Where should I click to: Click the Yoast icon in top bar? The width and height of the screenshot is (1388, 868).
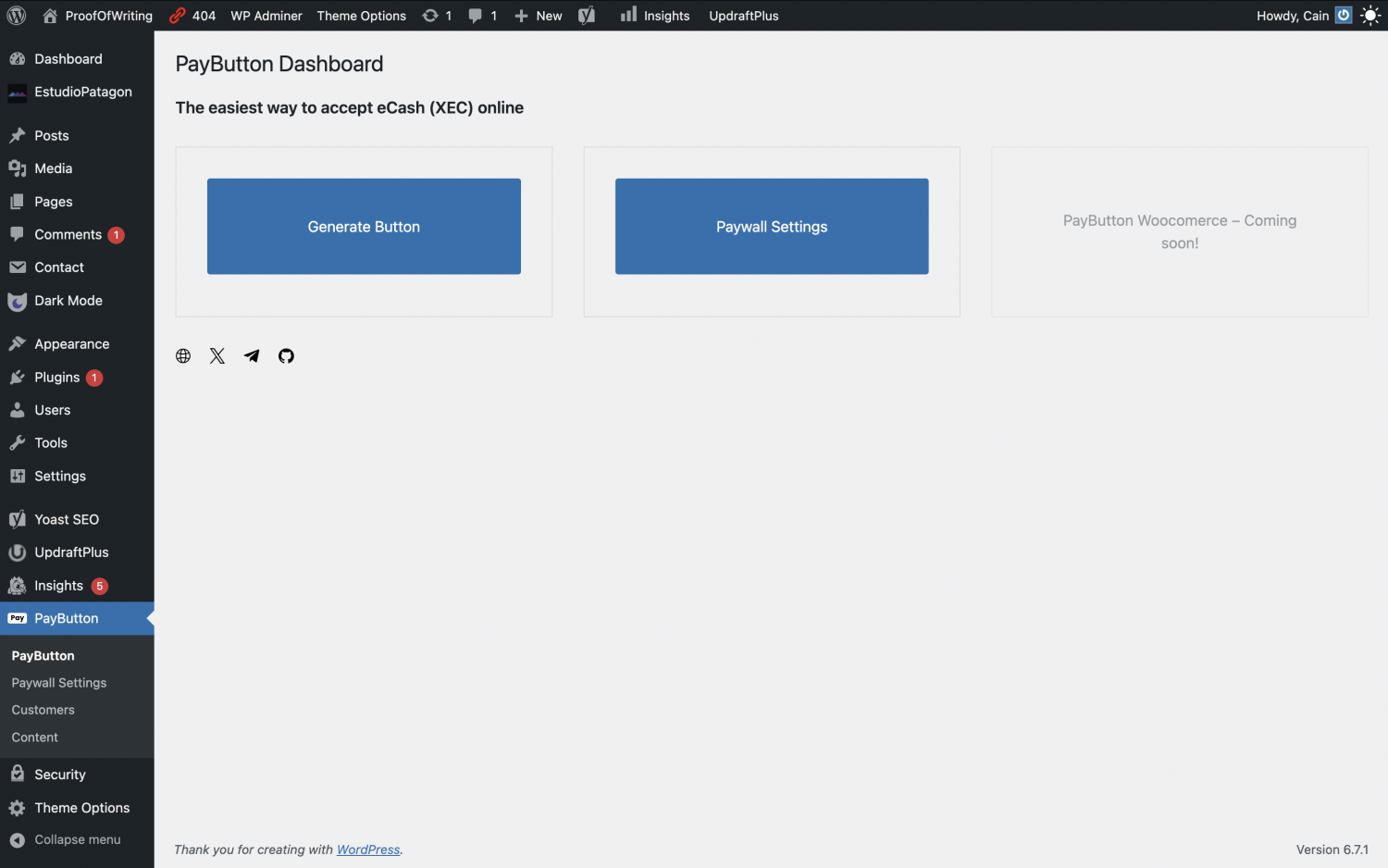(x=587, y=16)
